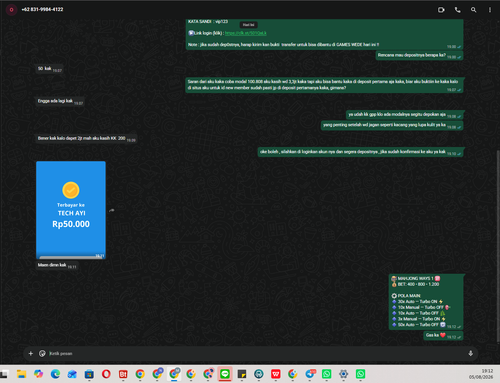
Task: Select the 'Saran dari aku kaka' message
Action: [x=324, y=85]
